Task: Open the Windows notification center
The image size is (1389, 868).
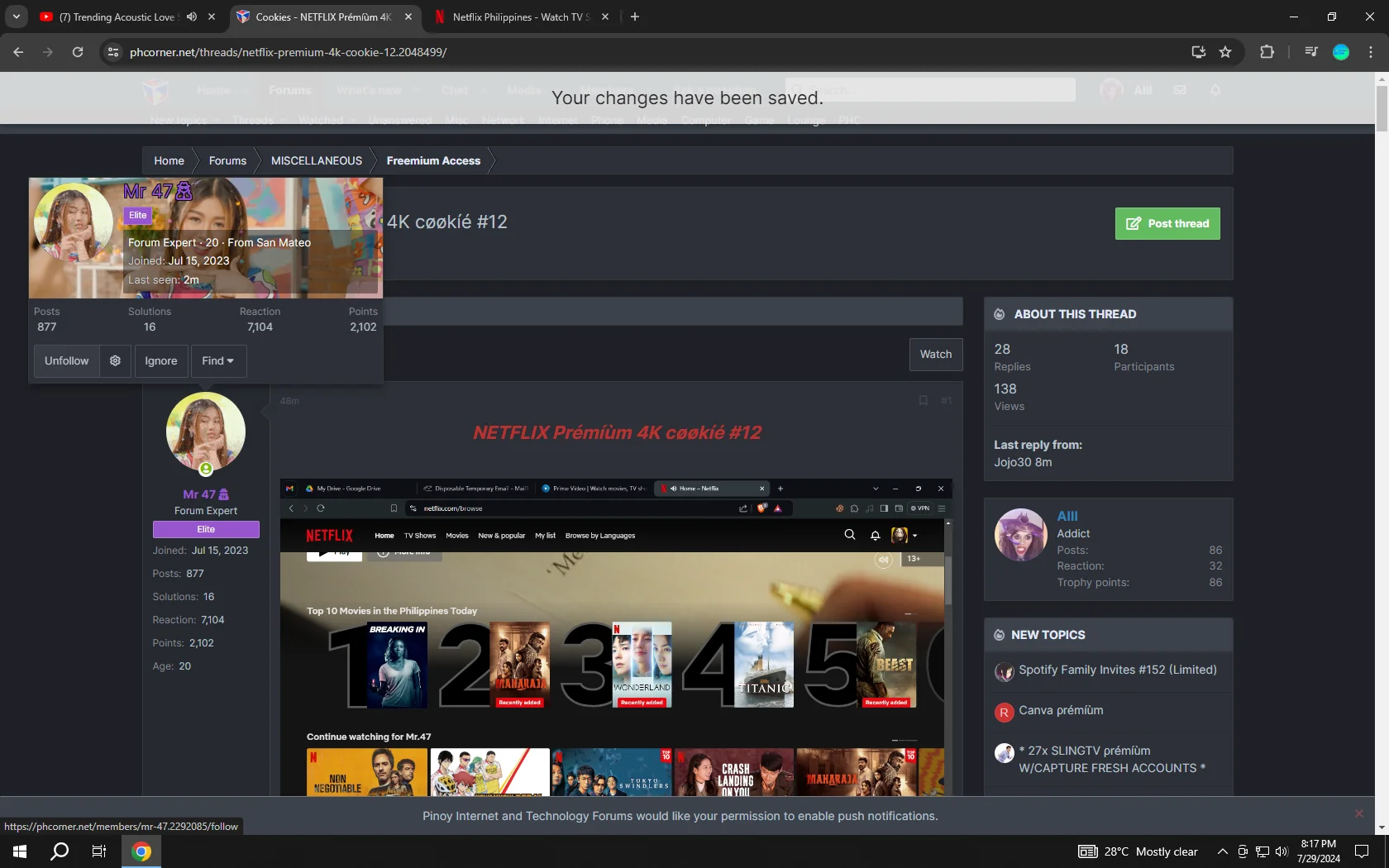Action: [x=1362, y=851]
